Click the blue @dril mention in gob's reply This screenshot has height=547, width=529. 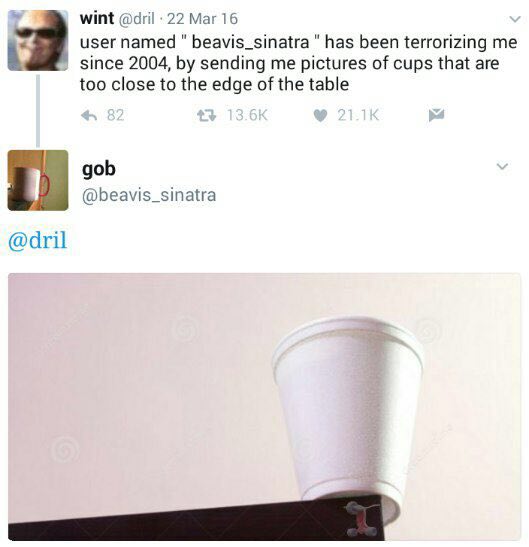pyautogui.click(x=37, y=241)
